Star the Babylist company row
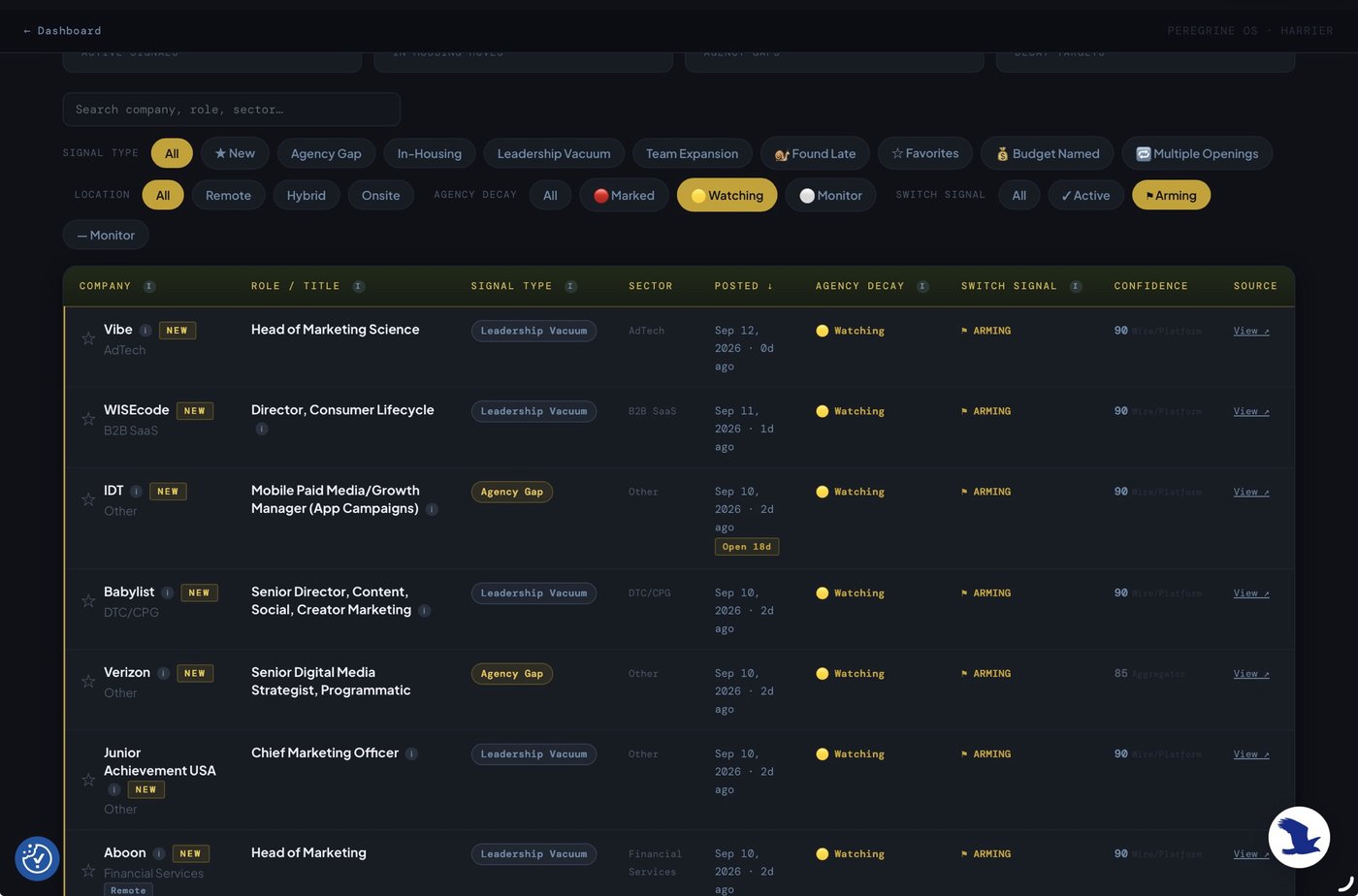This screenshot has height=896, width=1358. [88, 601]
